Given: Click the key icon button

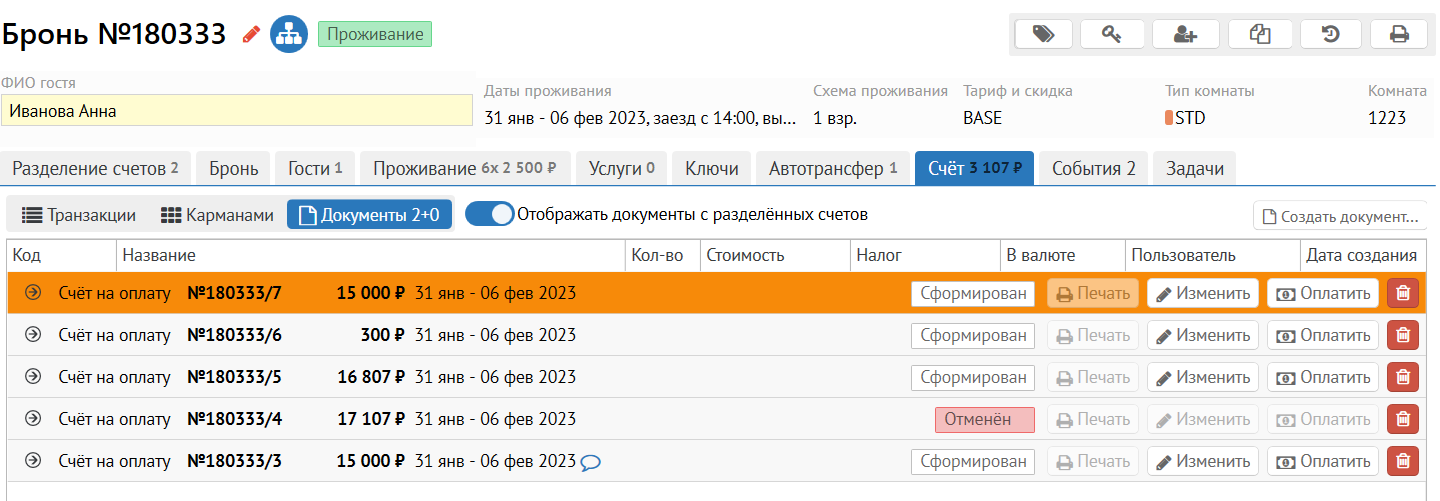Looking at the screenshot, I should pos(1112,34).
